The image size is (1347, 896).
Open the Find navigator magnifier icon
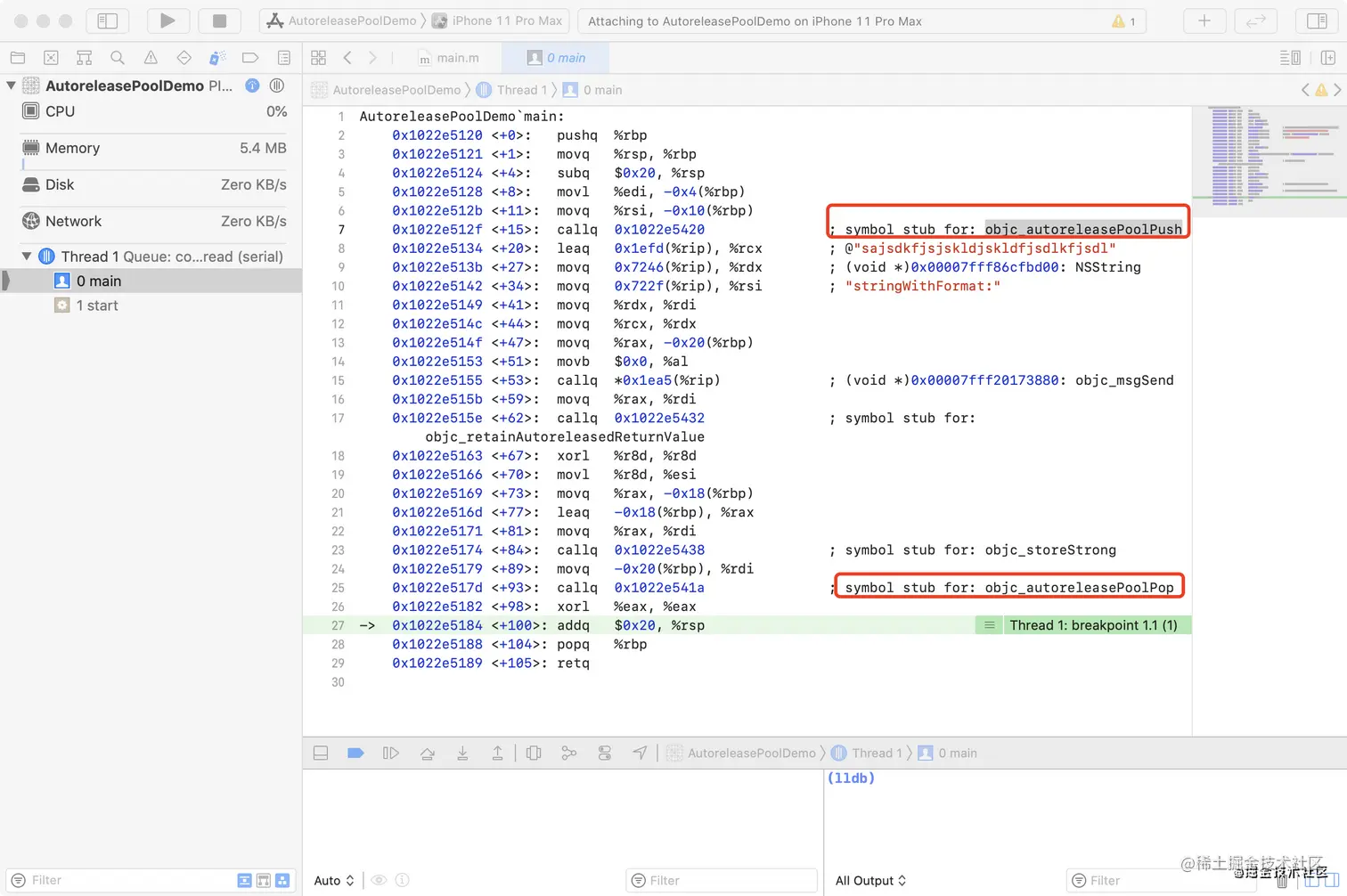118,58
